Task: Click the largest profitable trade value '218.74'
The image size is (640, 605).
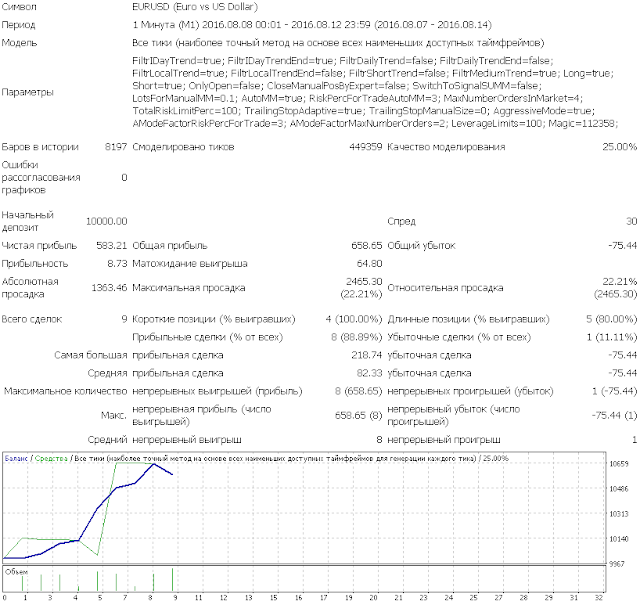Action: coord(367,355)
